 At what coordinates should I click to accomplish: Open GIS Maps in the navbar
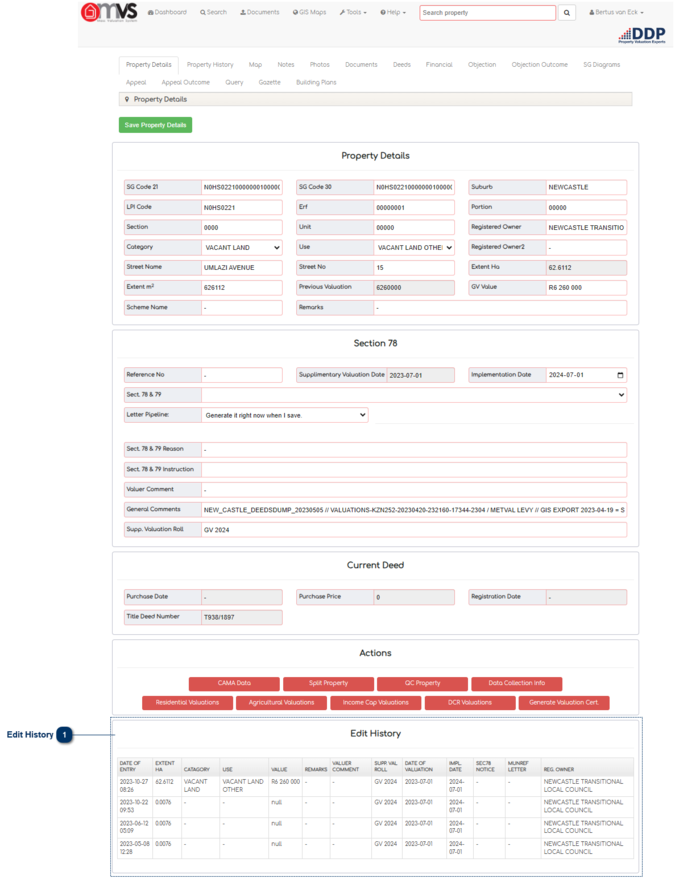coord(309,12)
